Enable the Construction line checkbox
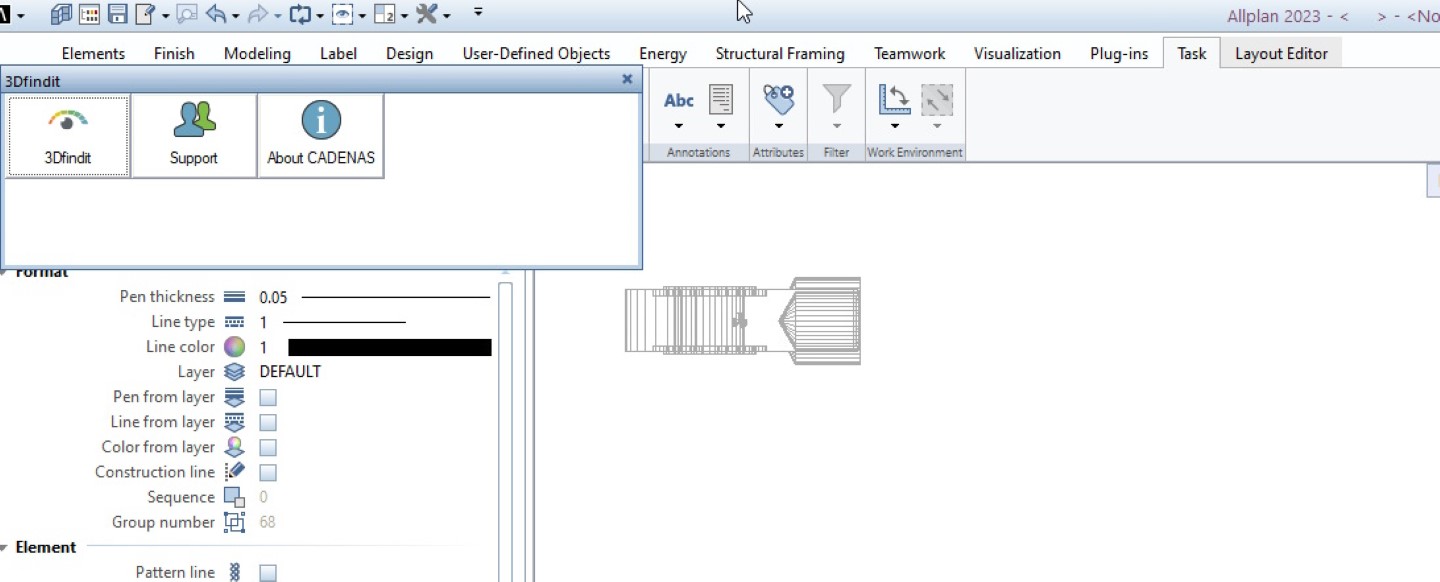Image resolution: width=1440 pixels, height=582 pixels. (x=268, y=472)
